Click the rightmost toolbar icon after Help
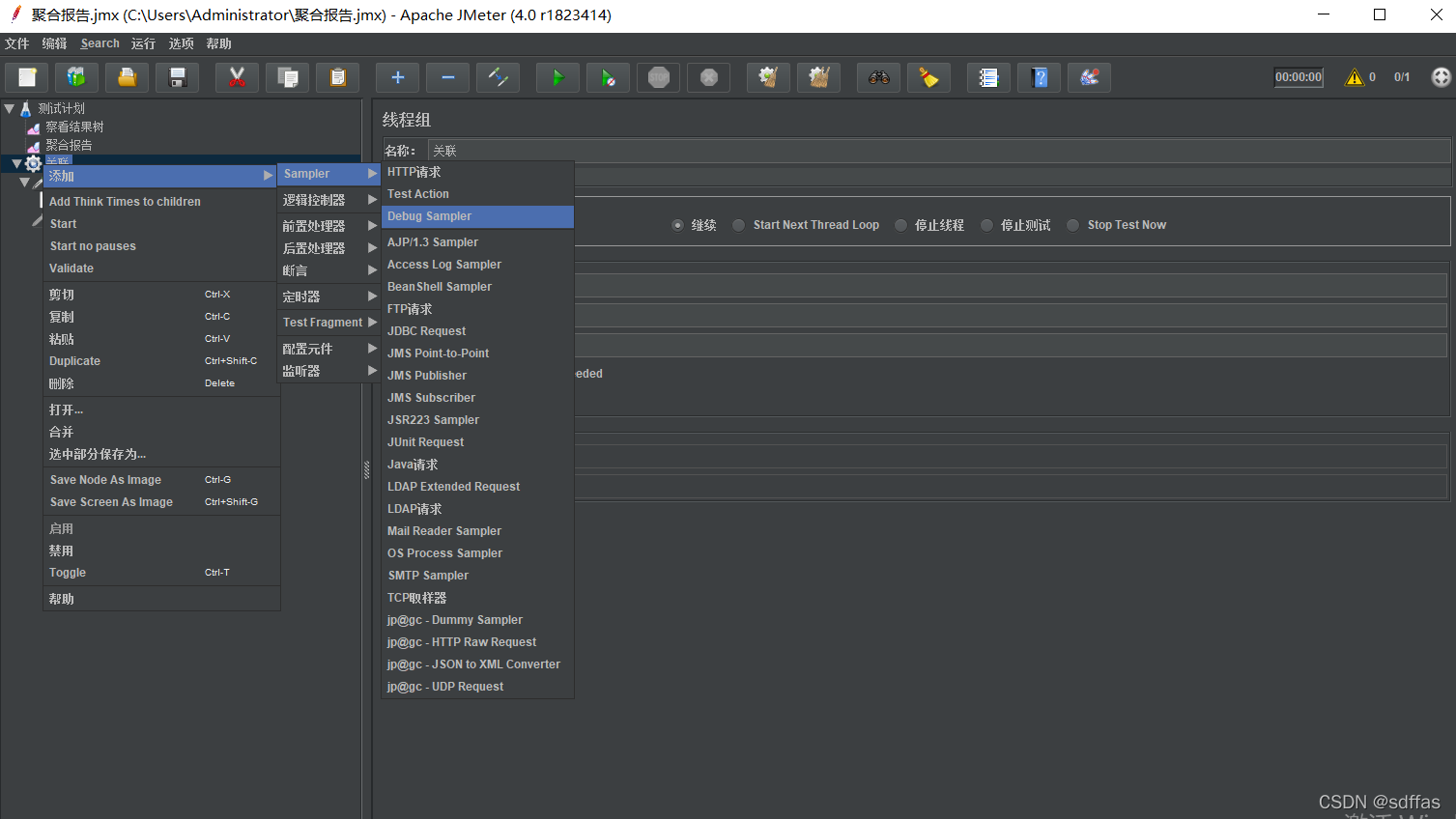Screen dimensions: 1456x819 1089,77
